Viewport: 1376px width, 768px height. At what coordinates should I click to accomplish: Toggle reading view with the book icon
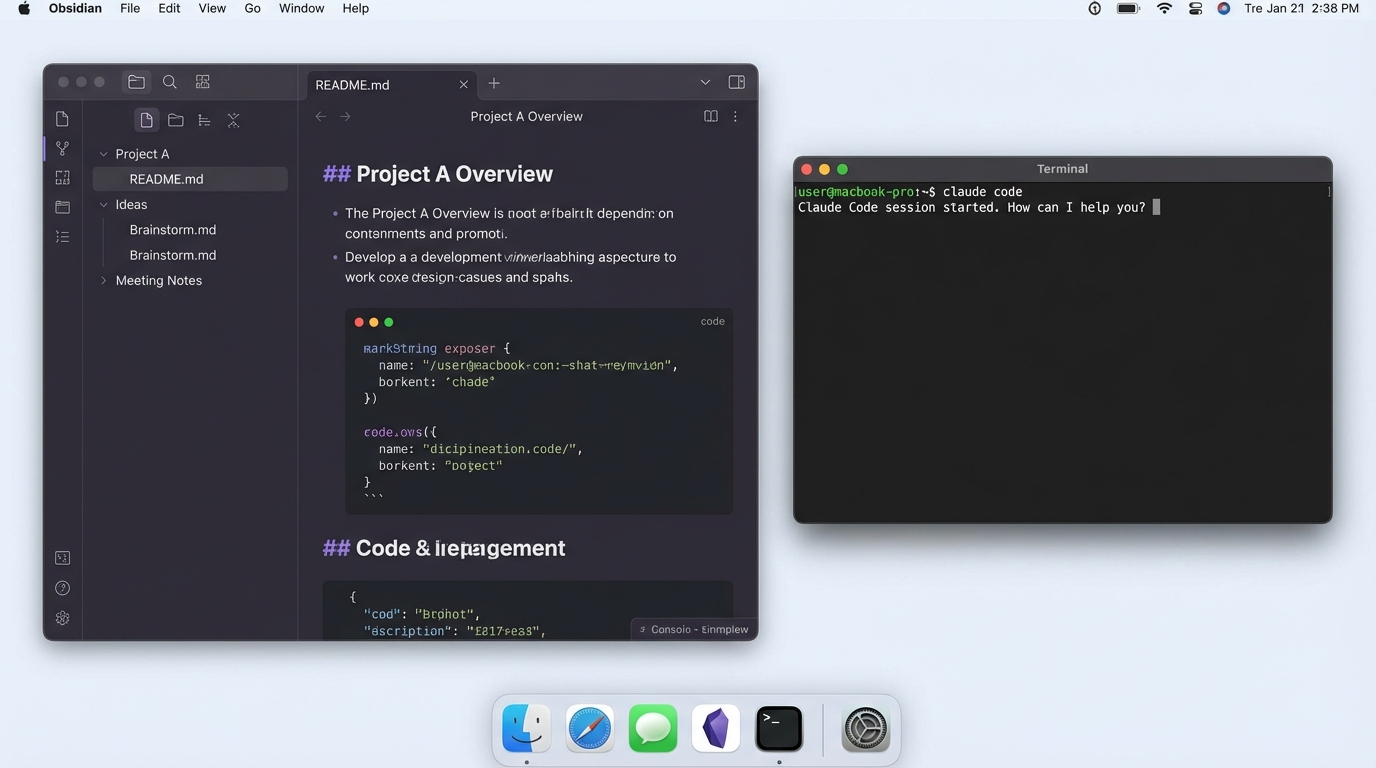710,116
